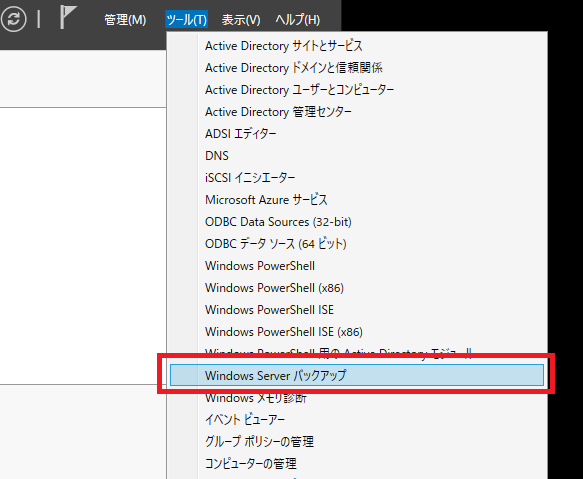Screen dimensions: 583x479
Task: Launch Windows PowerShell ISE (x86)
Action: click(x=357, y=331)
